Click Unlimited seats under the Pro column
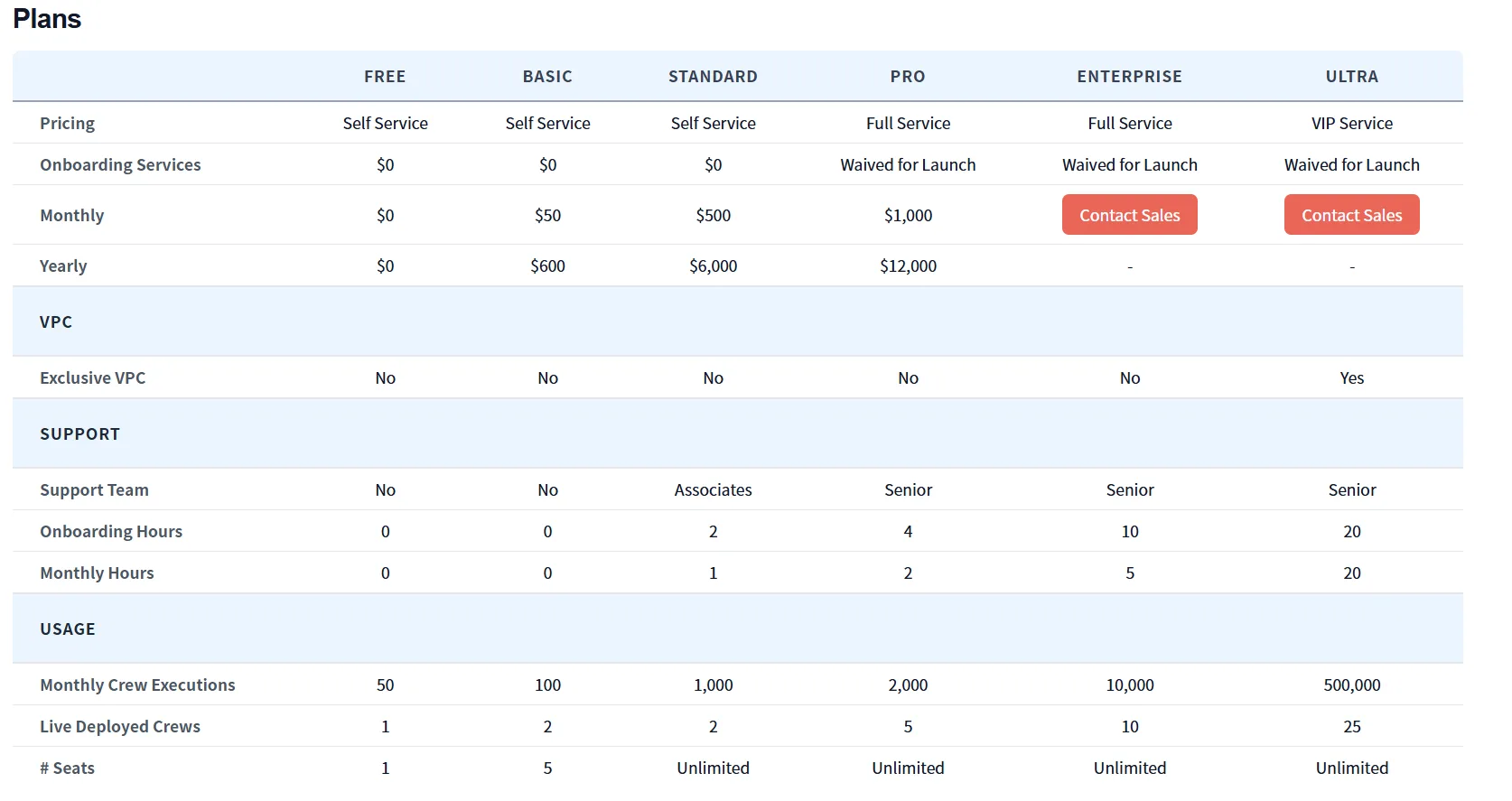 (908, 768)
